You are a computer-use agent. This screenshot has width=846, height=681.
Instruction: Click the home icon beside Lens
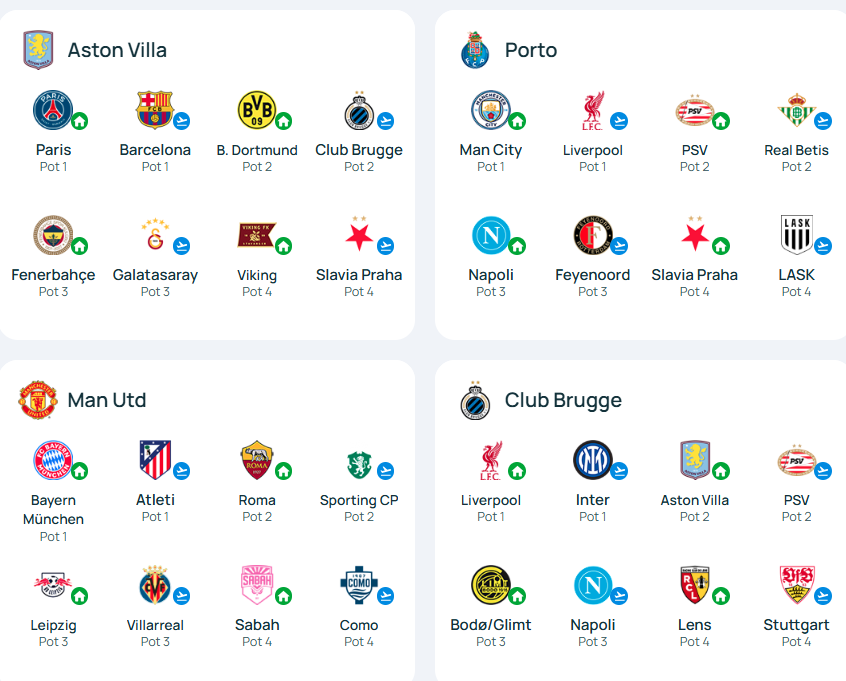click(x=721, y=596)
